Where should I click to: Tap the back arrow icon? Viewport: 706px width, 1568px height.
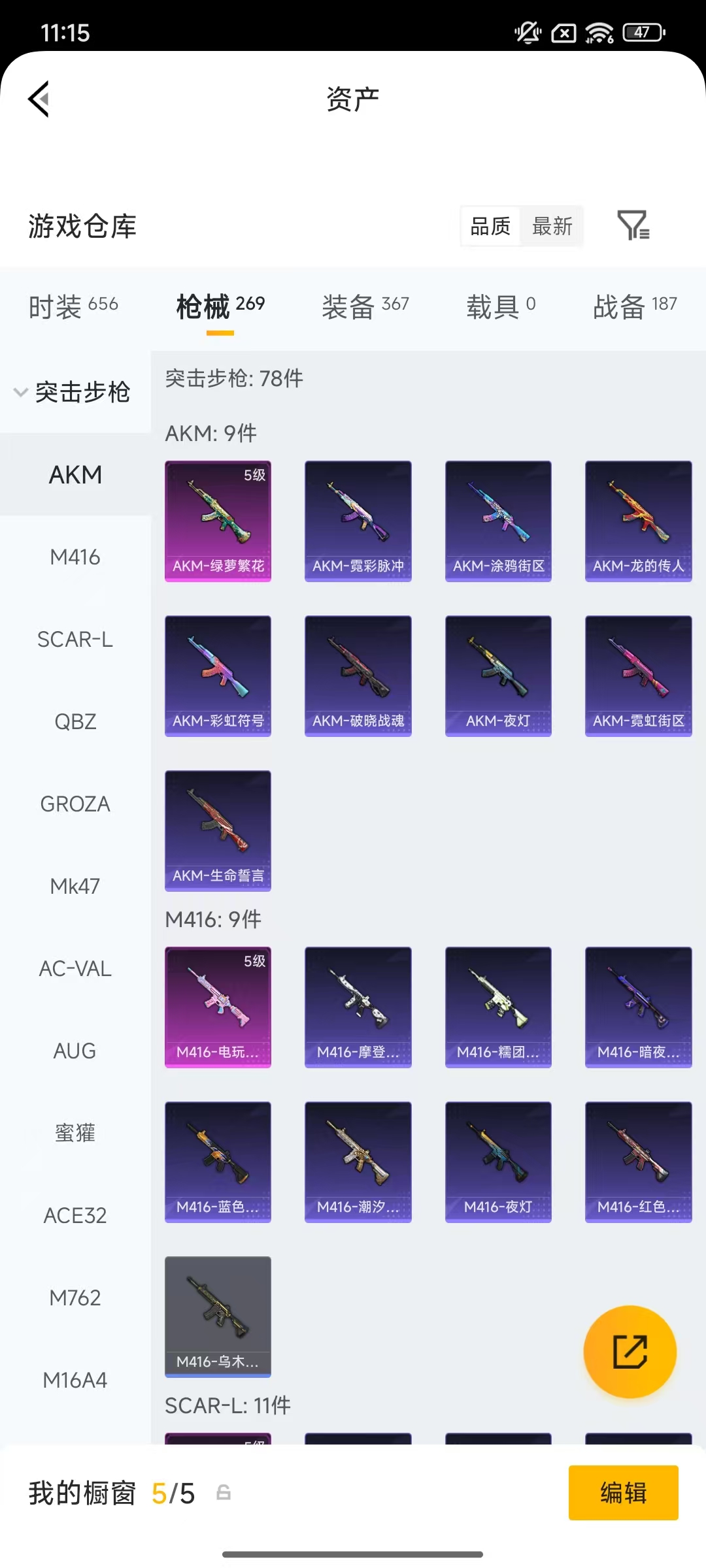[x=39, y=99]
